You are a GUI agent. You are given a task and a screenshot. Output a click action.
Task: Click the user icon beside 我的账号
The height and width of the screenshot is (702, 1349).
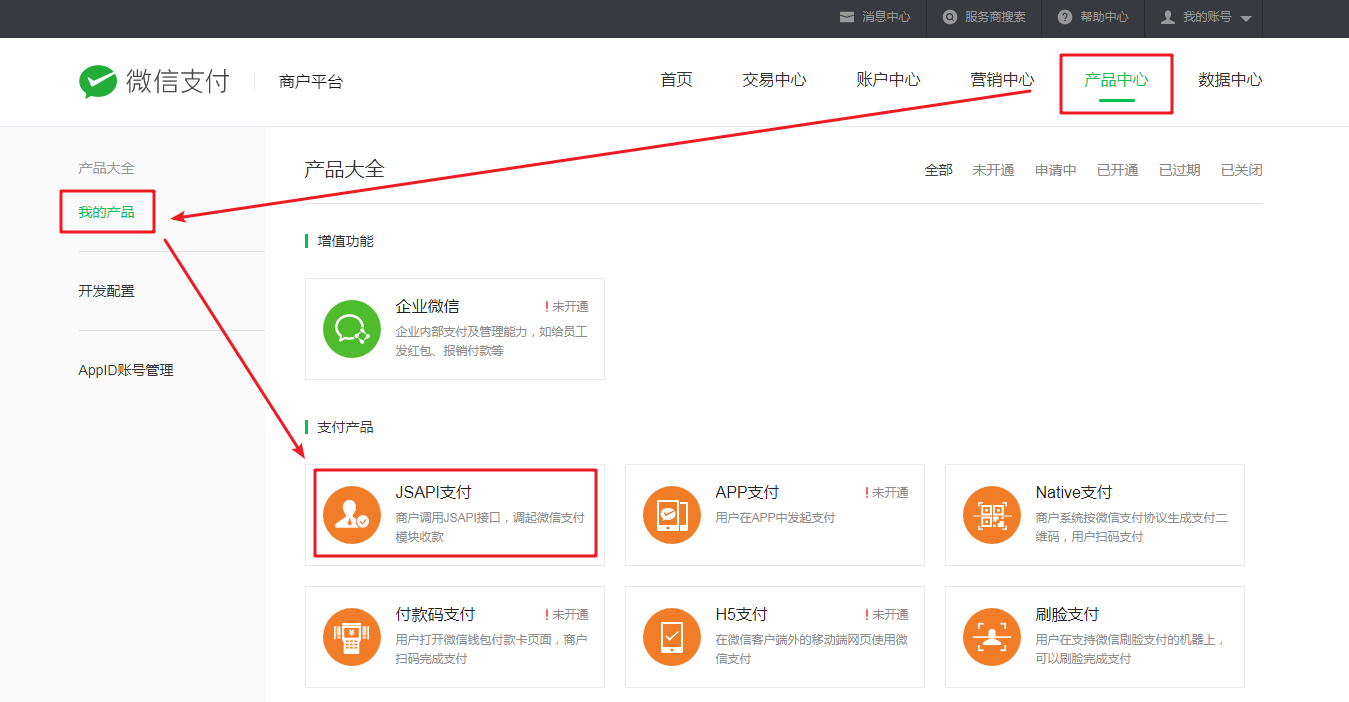point(1167,17)
